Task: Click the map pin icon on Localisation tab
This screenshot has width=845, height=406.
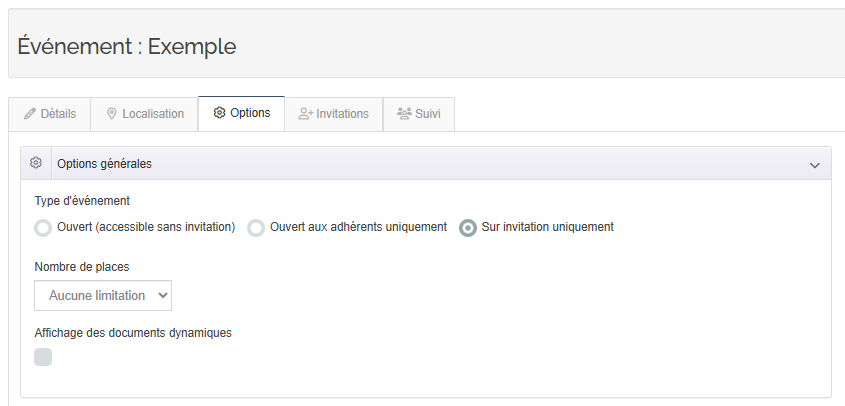Action: tap(112, 114)
